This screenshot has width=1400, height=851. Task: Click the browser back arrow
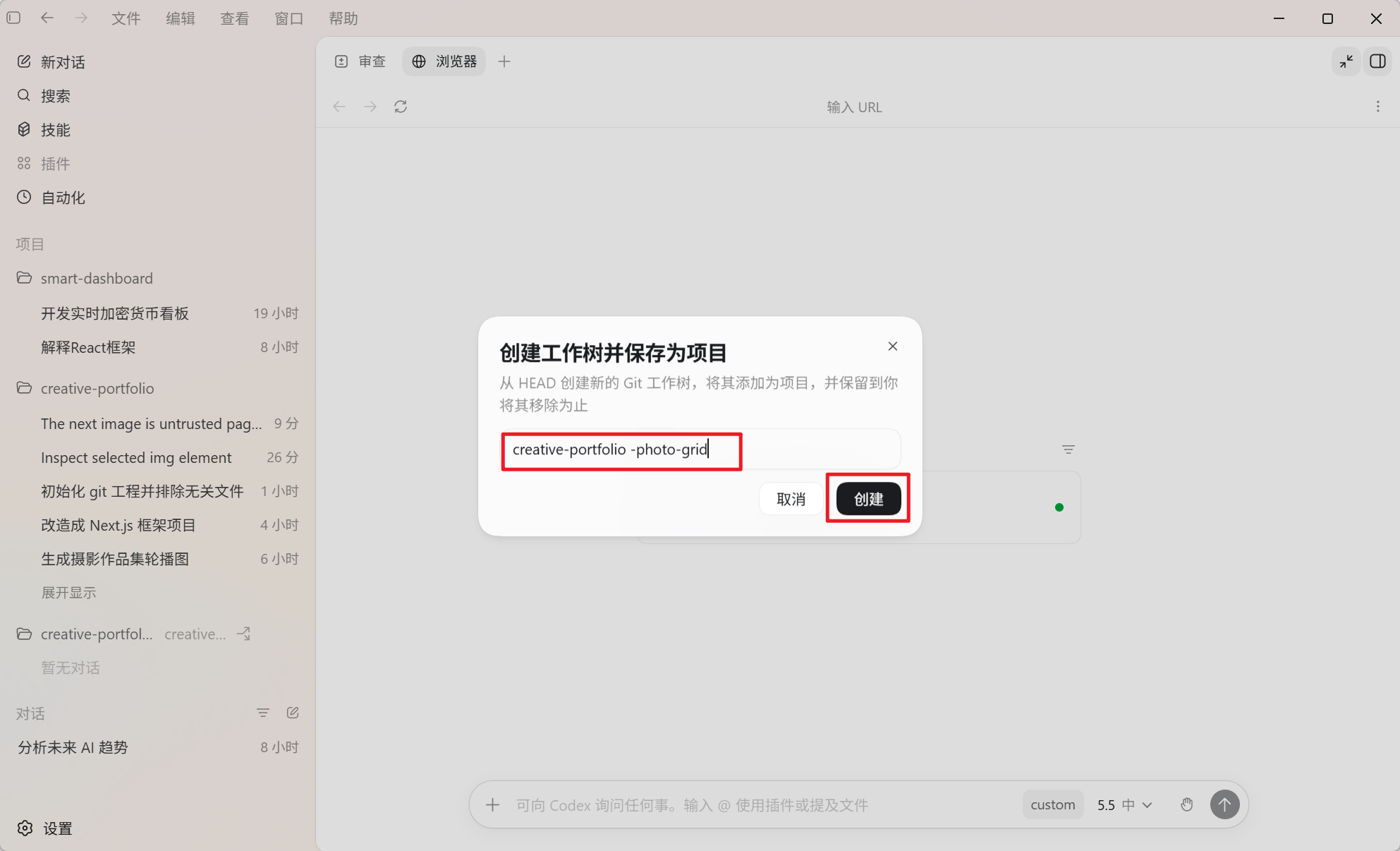coord(339,107)
